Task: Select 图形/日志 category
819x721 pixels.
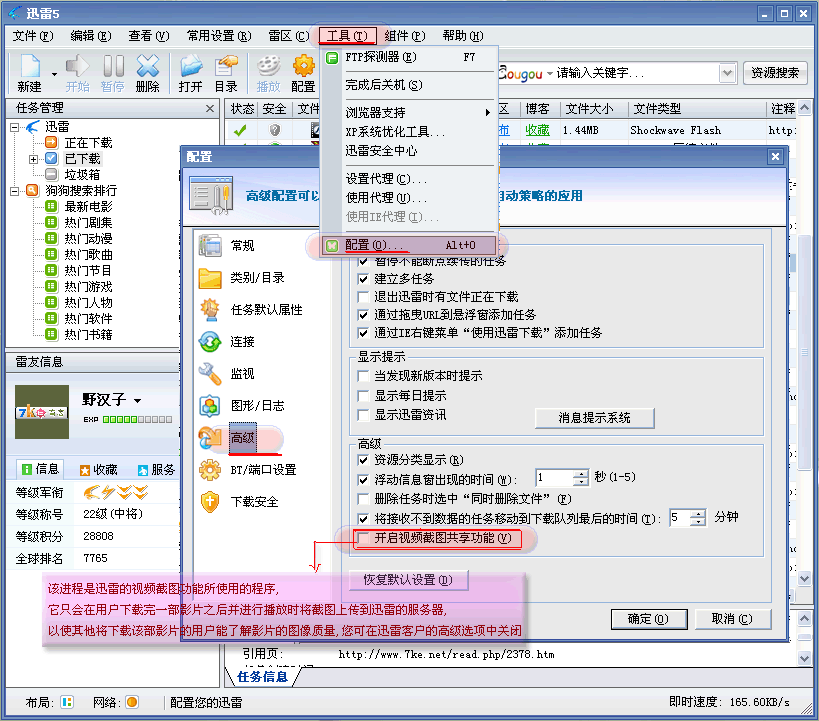Action: [241, 405]
